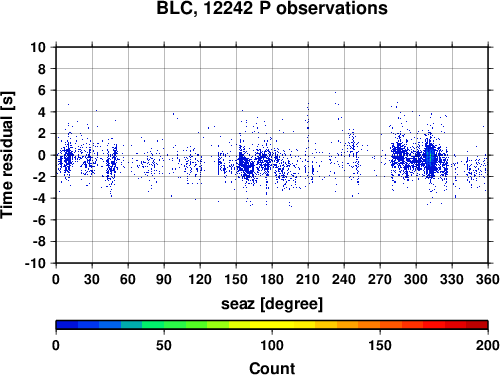Click the colorbar tick label 150
Screen dimensions: 500x375
coord(380,345)
